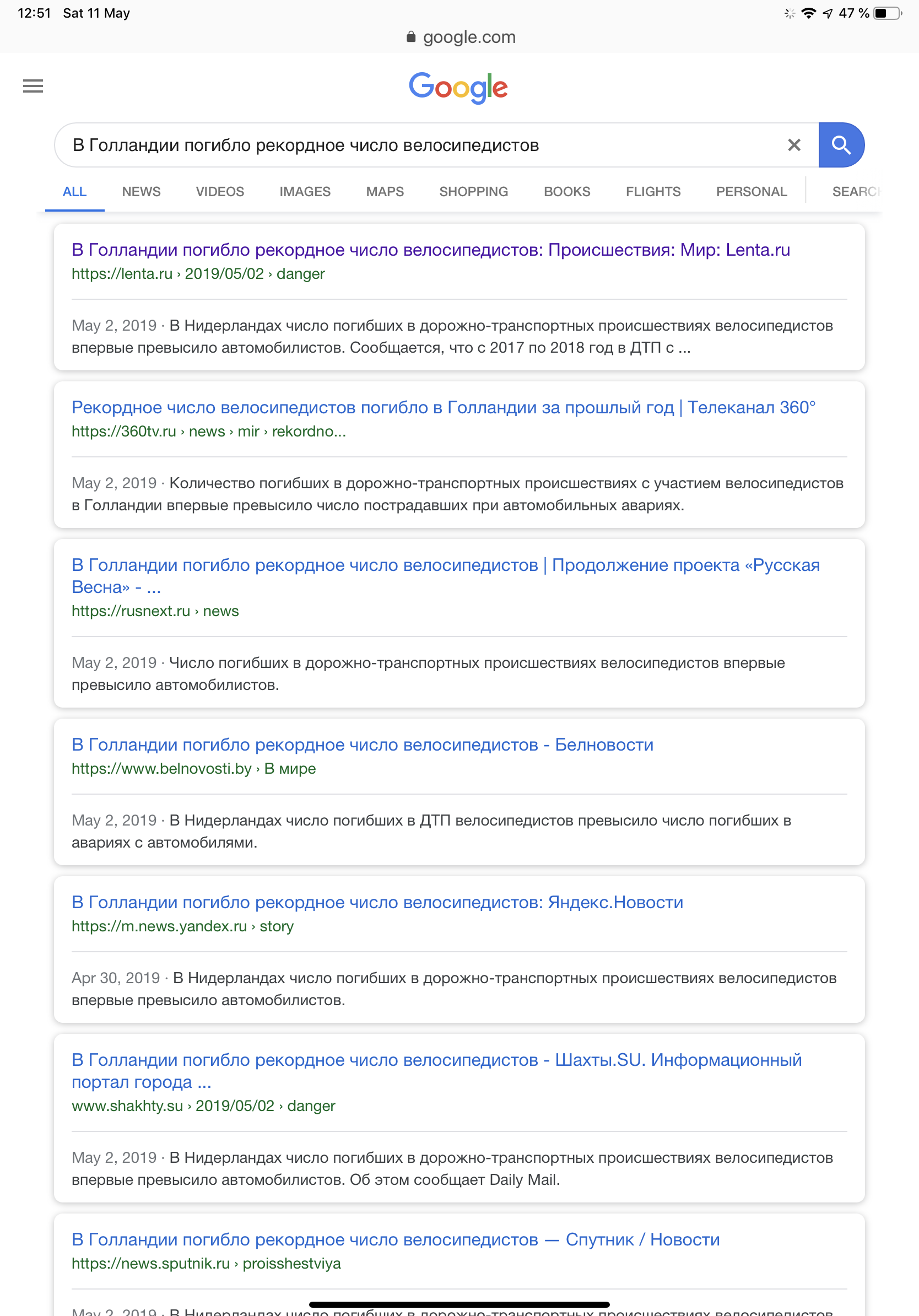This screenshot has height=1316, width=919.
Task: Open the Белновости search result
Action: (x=362, y=745)
